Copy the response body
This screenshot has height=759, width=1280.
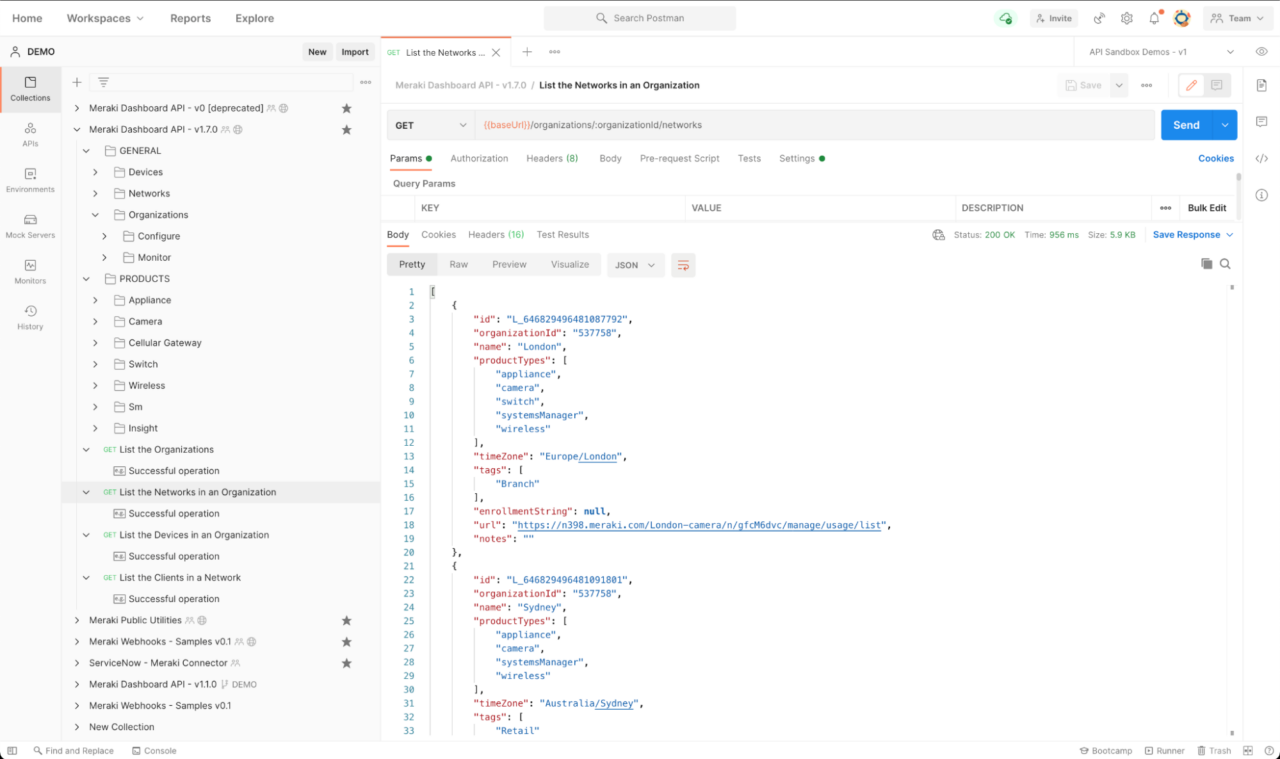pos(1207,263)
